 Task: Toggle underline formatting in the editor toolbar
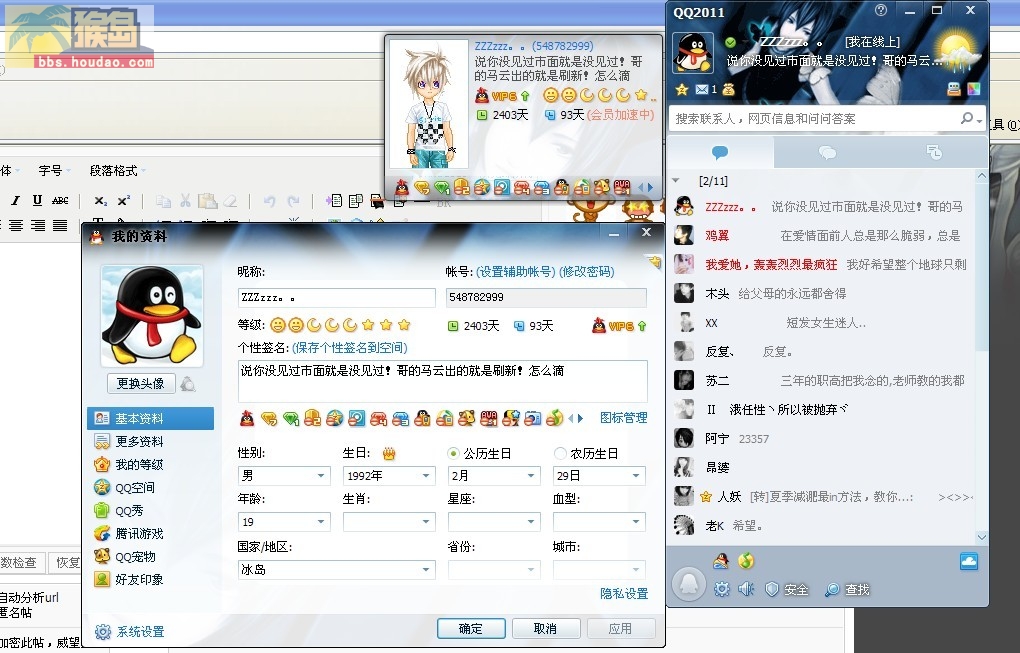(37, 201)
